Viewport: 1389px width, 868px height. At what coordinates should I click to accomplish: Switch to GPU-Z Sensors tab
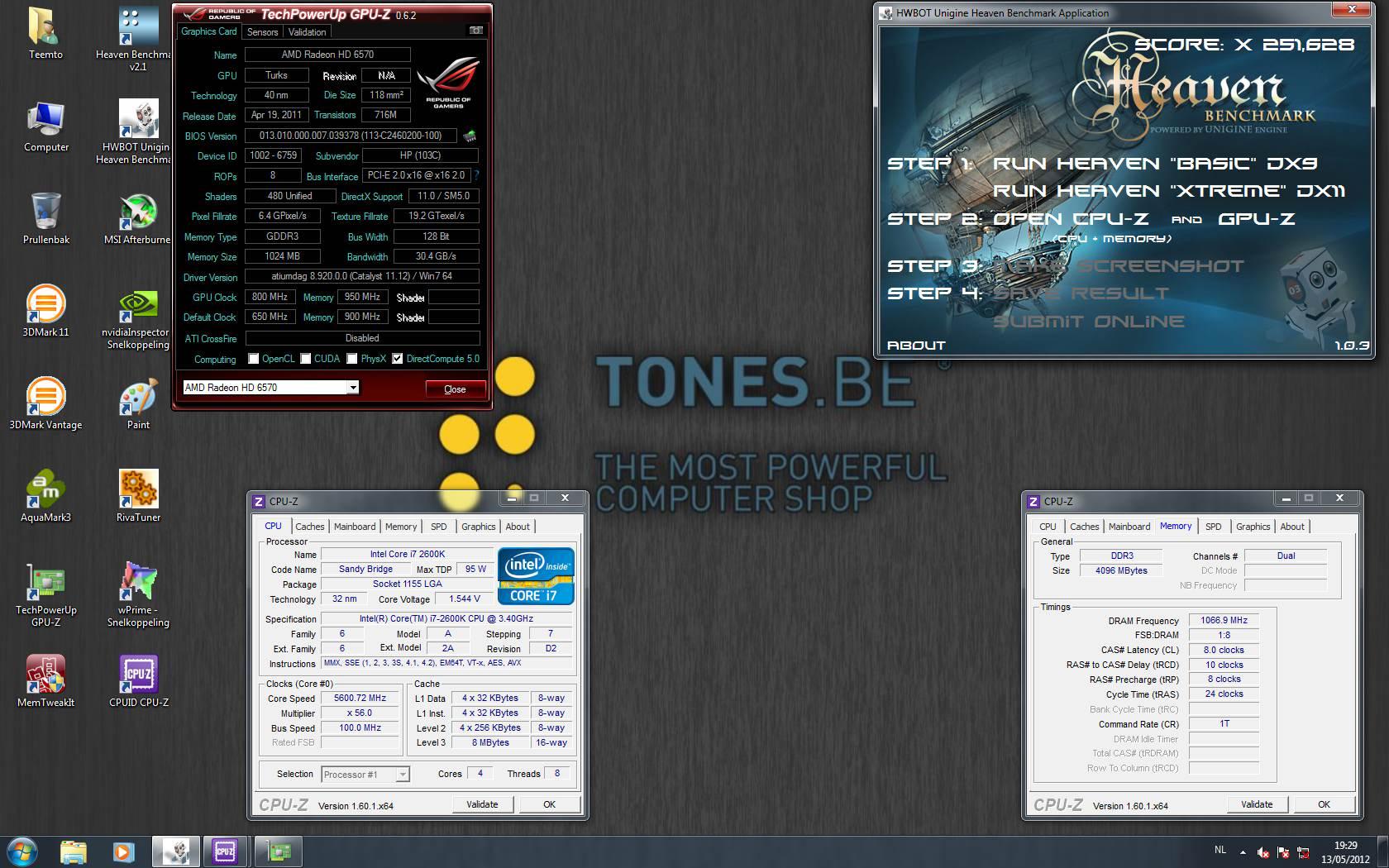(262, 32)
